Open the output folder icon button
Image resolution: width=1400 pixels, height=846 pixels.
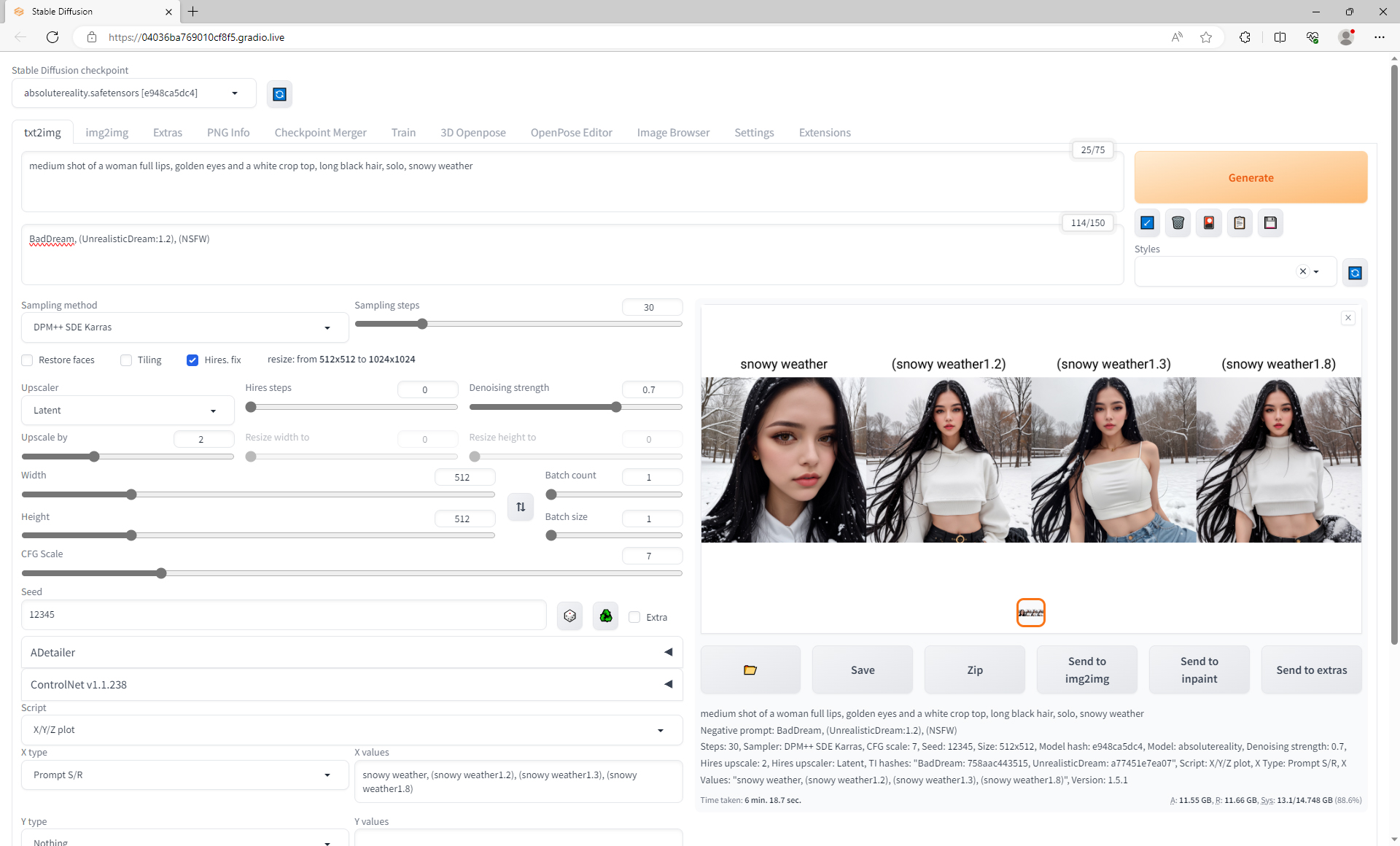[x=750, y=670]
